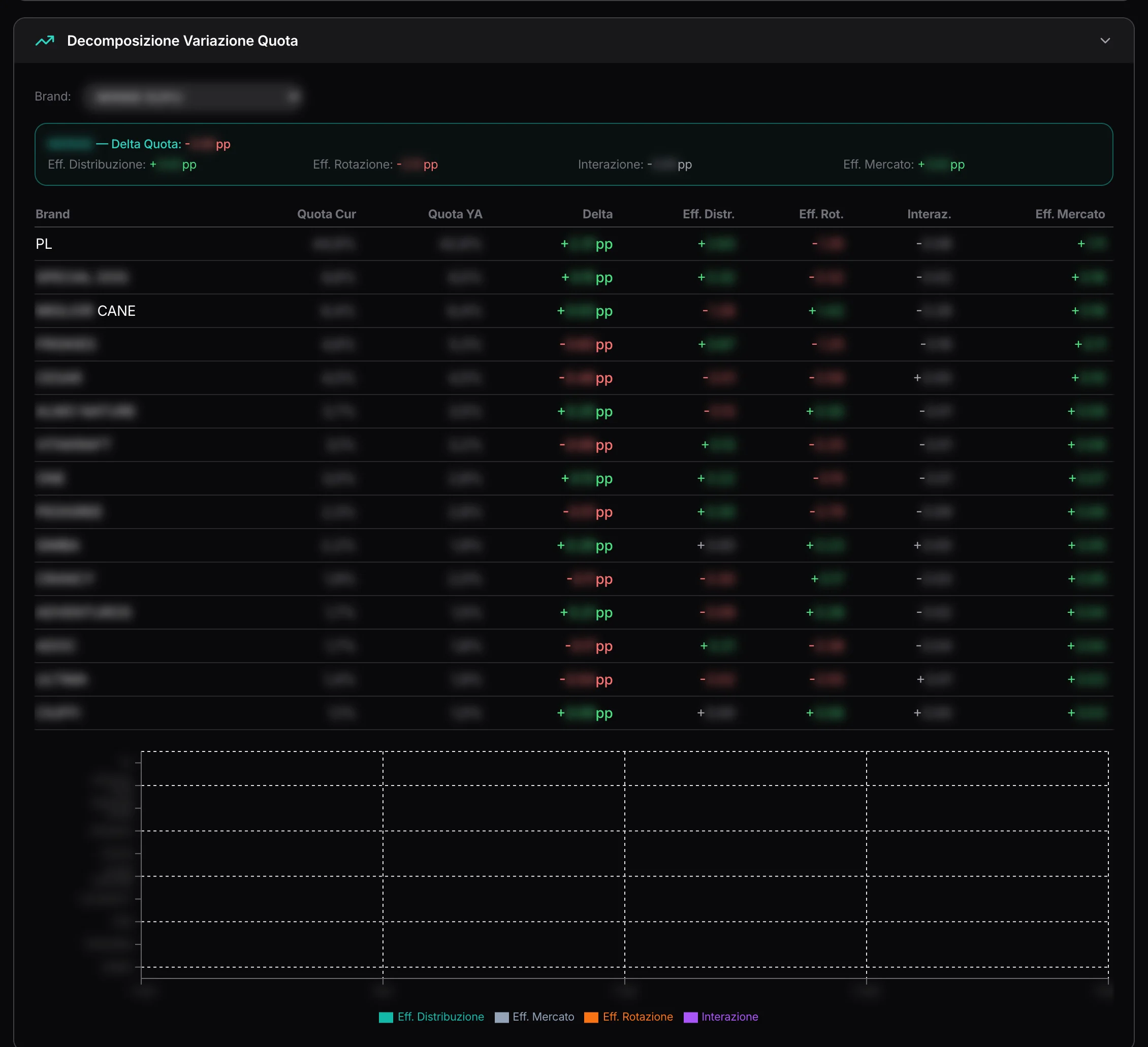Click Eff. Distribuzione value in summary box

pyautogui.click(x=173, y=165)
